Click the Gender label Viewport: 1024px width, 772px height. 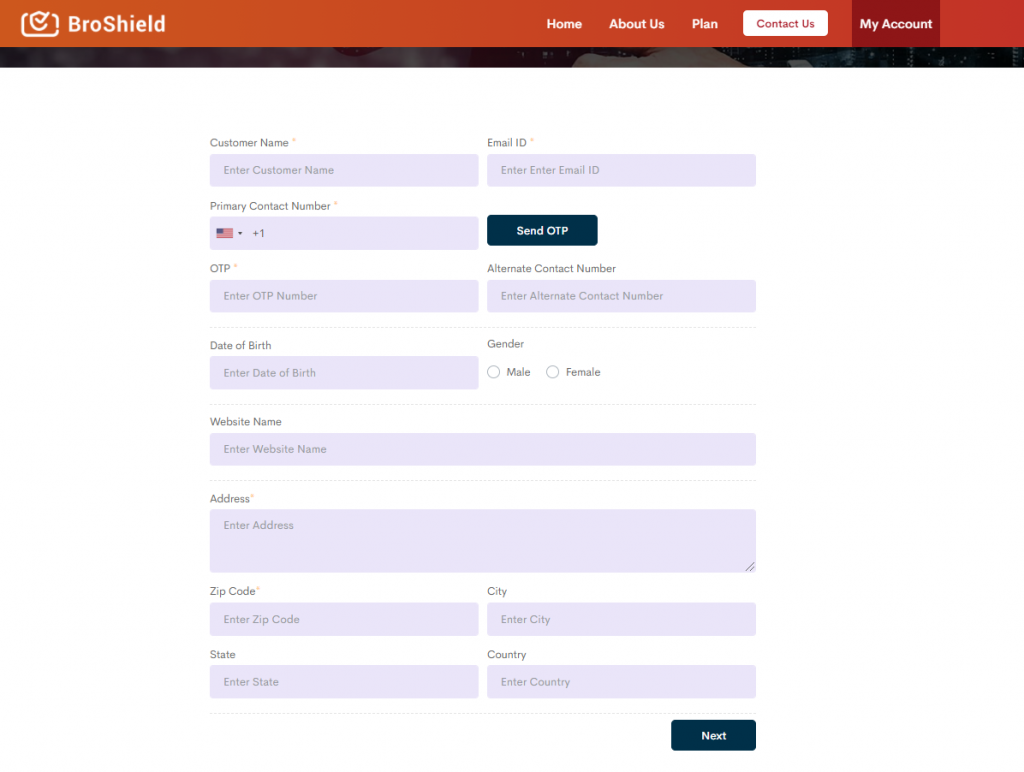tap(505, 344)
